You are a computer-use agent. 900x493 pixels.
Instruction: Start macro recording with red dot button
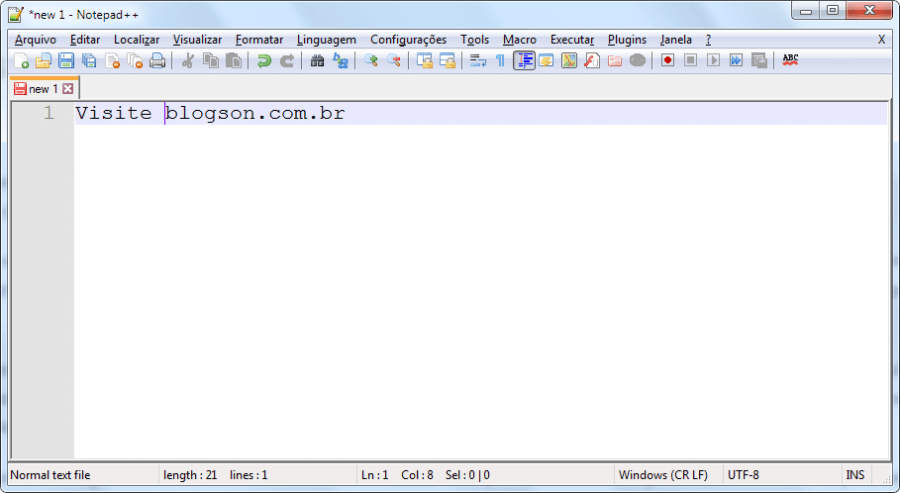pyautogui.click(x=668, y=60)
